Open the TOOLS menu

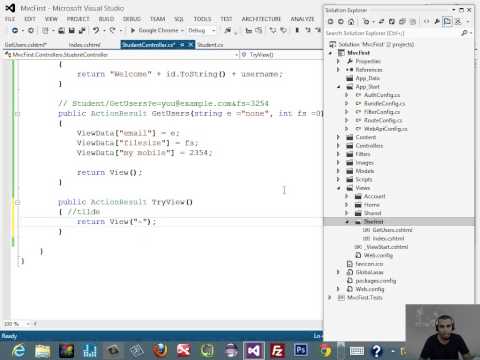point(202,19)
